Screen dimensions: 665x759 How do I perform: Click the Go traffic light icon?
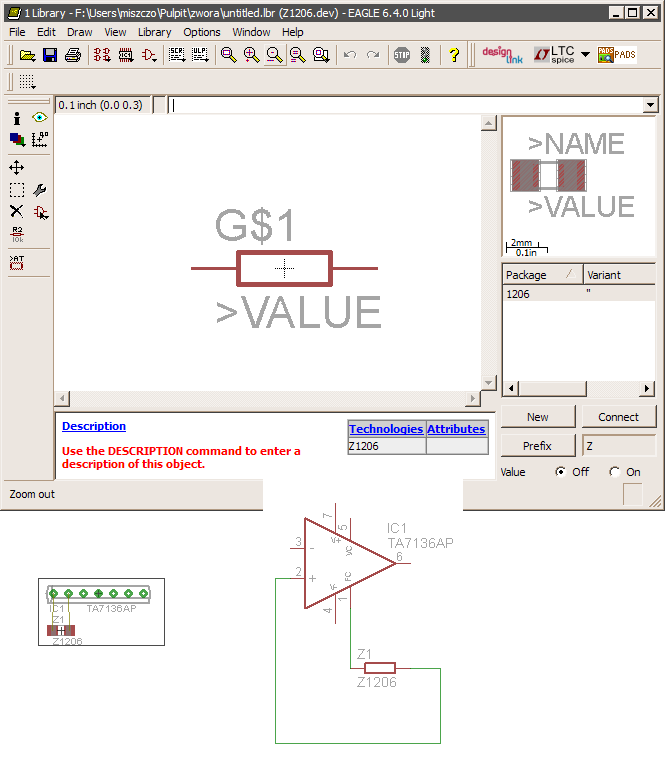[425, 55]
